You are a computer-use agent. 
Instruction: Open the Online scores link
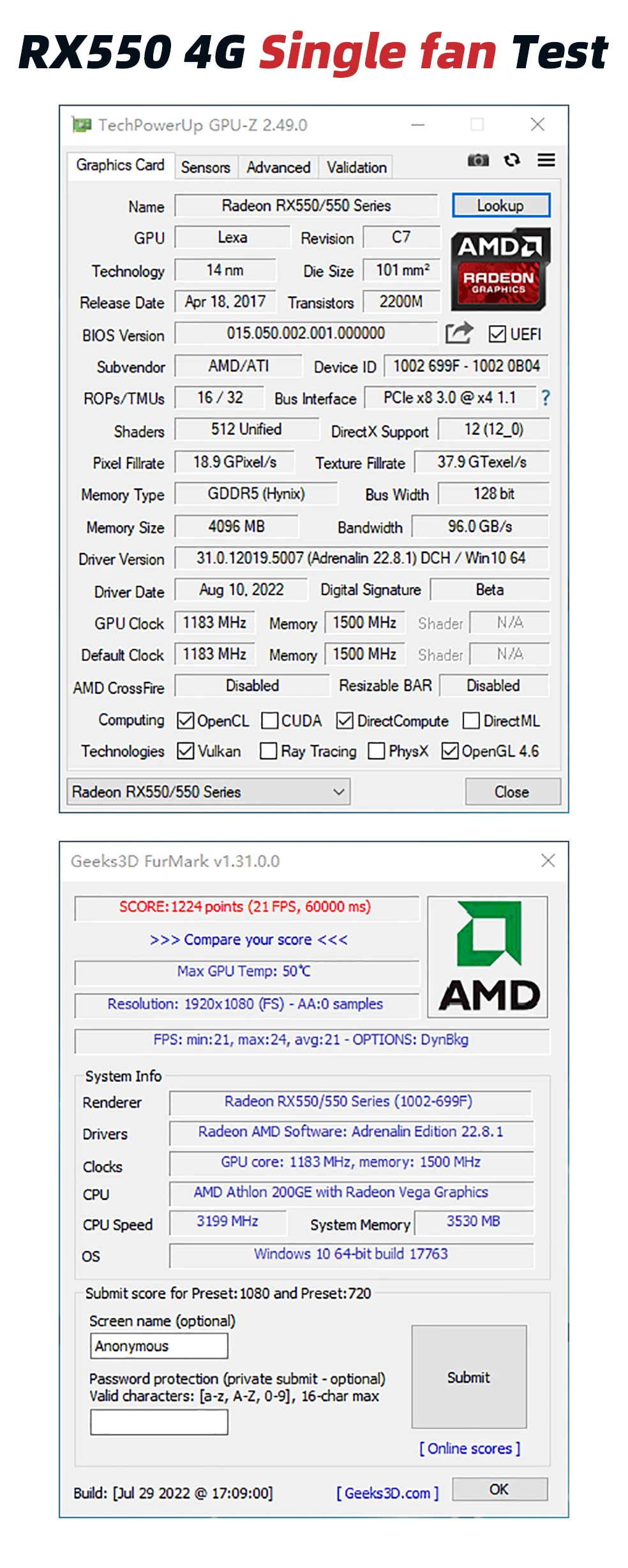pyautogui.click(x=469, y=1449)
